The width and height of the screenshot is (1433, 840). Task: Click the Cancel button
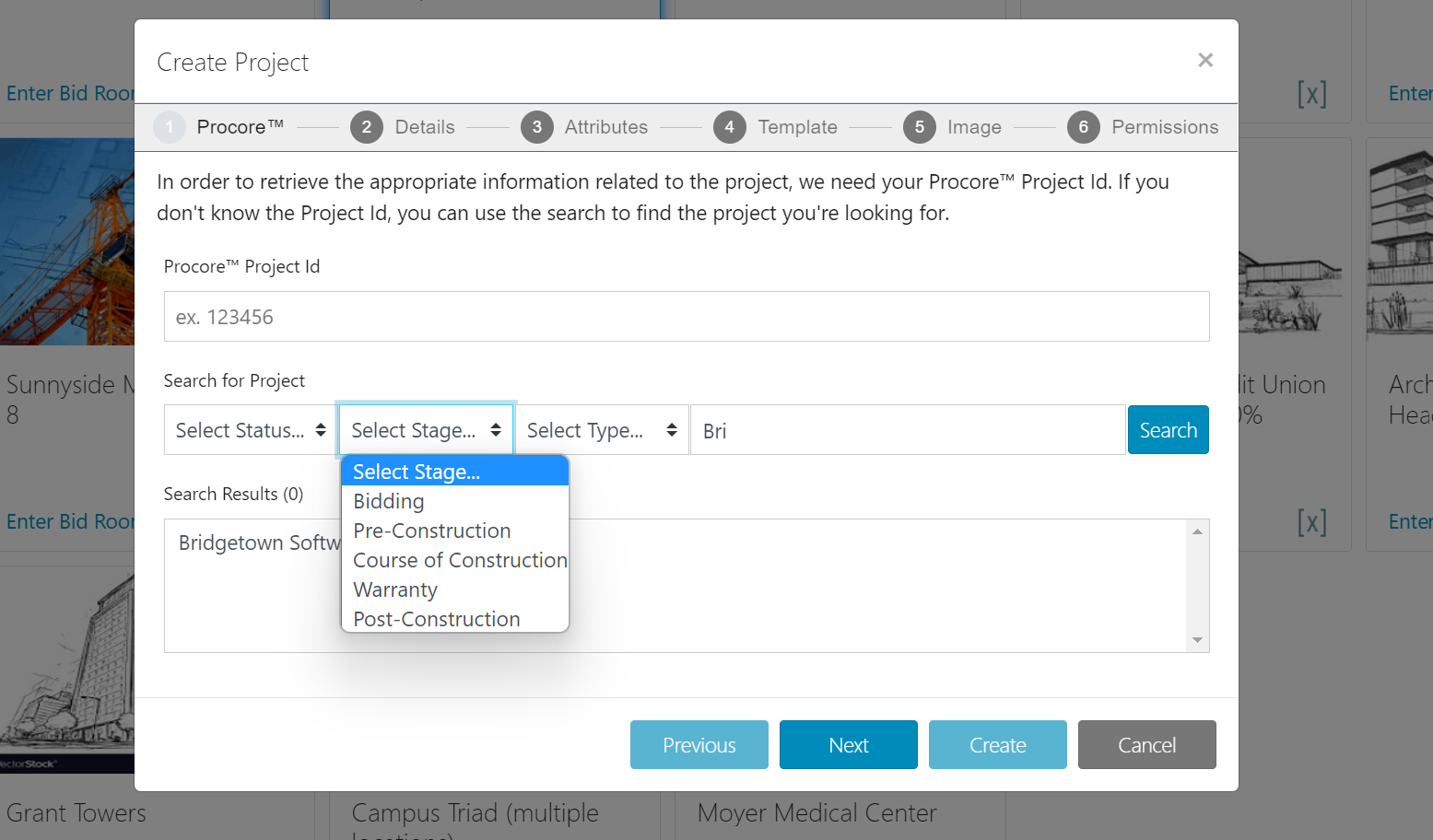[1146, 744]
